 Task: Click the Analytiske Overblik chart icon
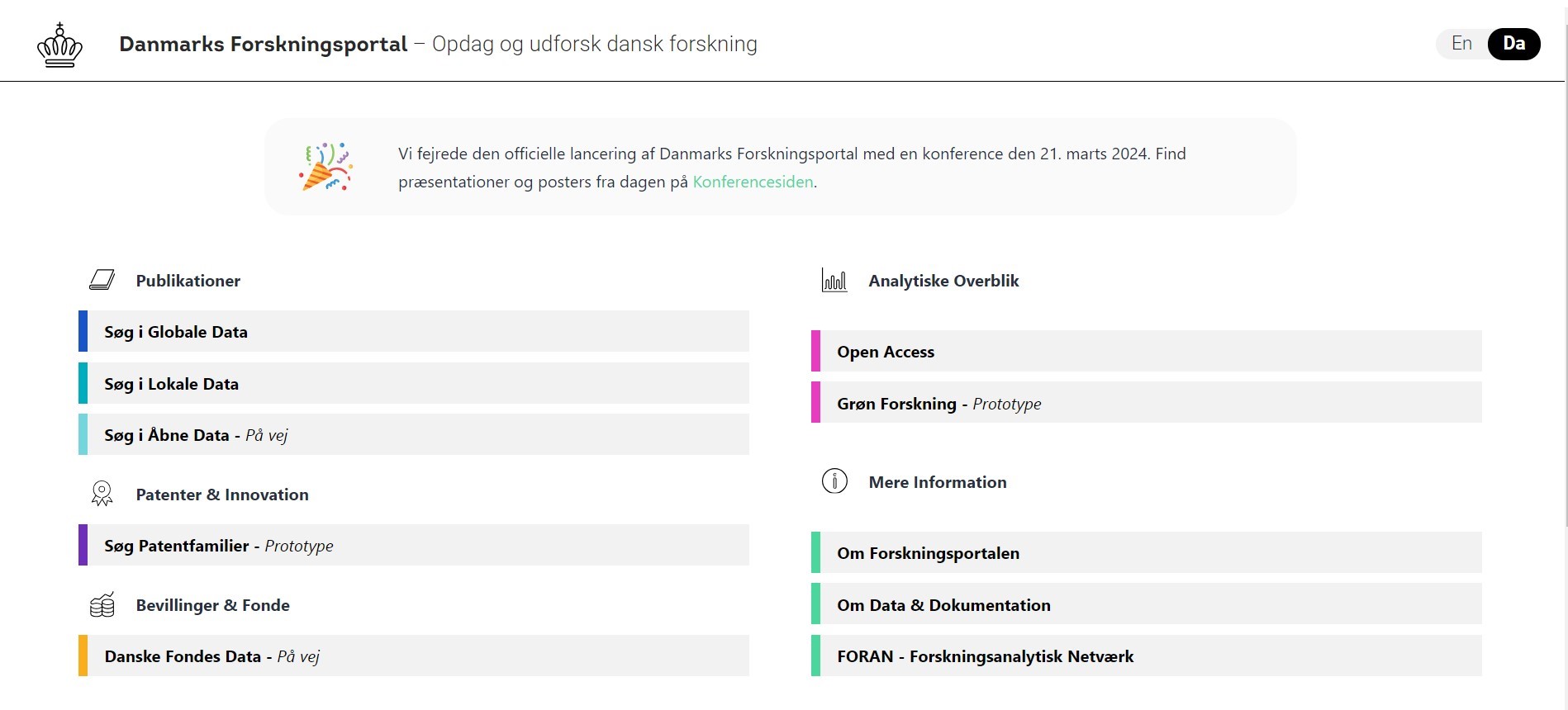coord(834,281)
